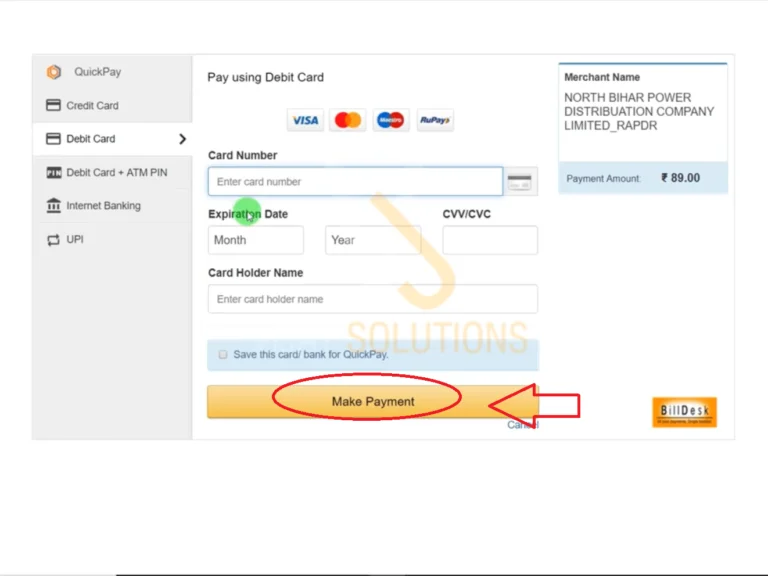
Task: Choose Debit Card + ATM PIN option
Action: tap(113, 172)
